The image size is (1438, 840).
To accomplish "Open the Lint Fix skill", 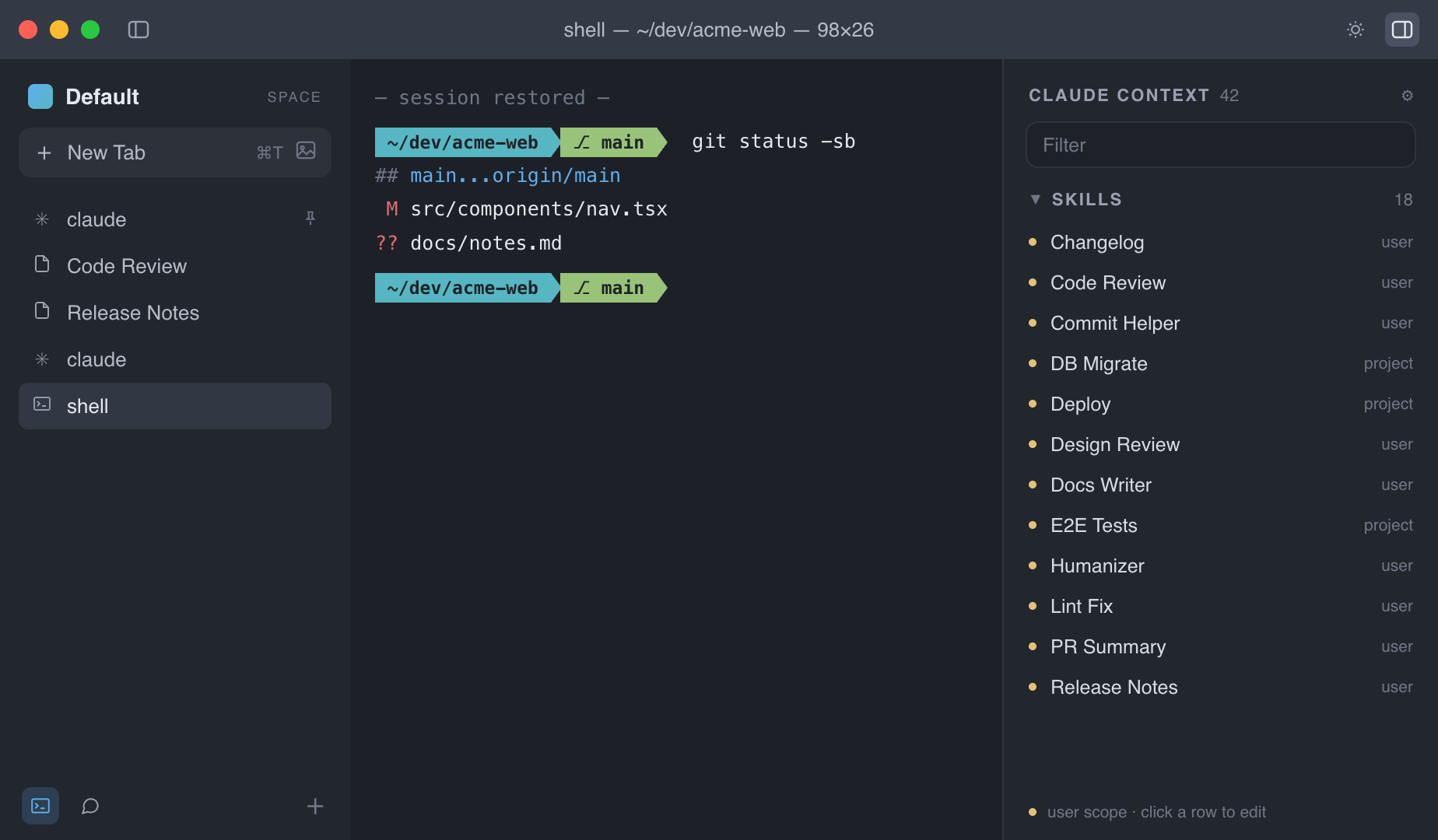I will tap(1220, 607).
